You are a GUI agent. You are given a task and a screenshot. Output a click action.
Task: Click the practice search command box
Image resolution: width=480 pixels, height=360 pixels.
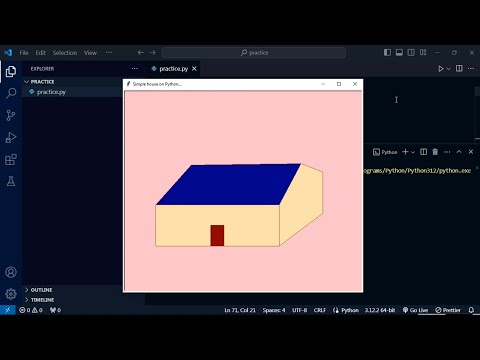(x=254, y=53)
